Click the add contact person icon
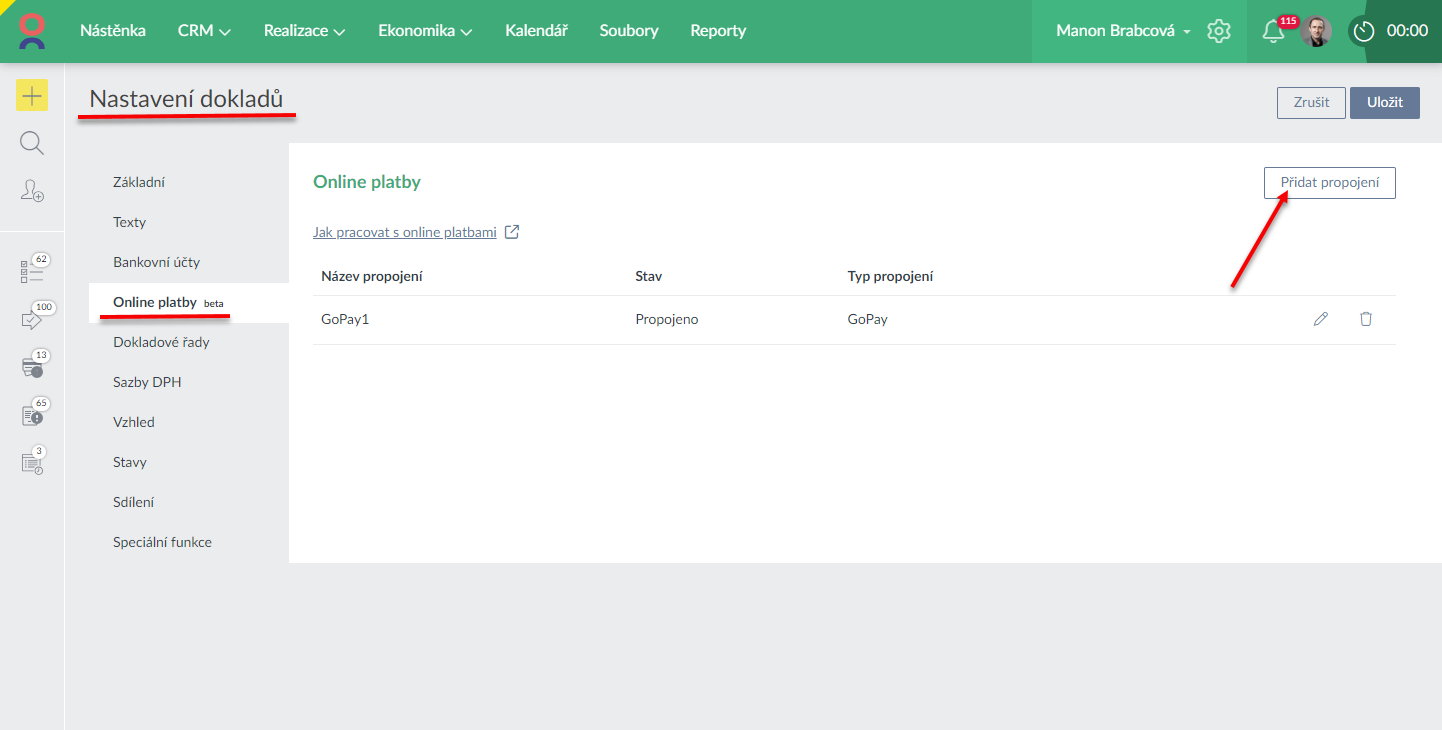1442x730 pixels. point(32,190)
